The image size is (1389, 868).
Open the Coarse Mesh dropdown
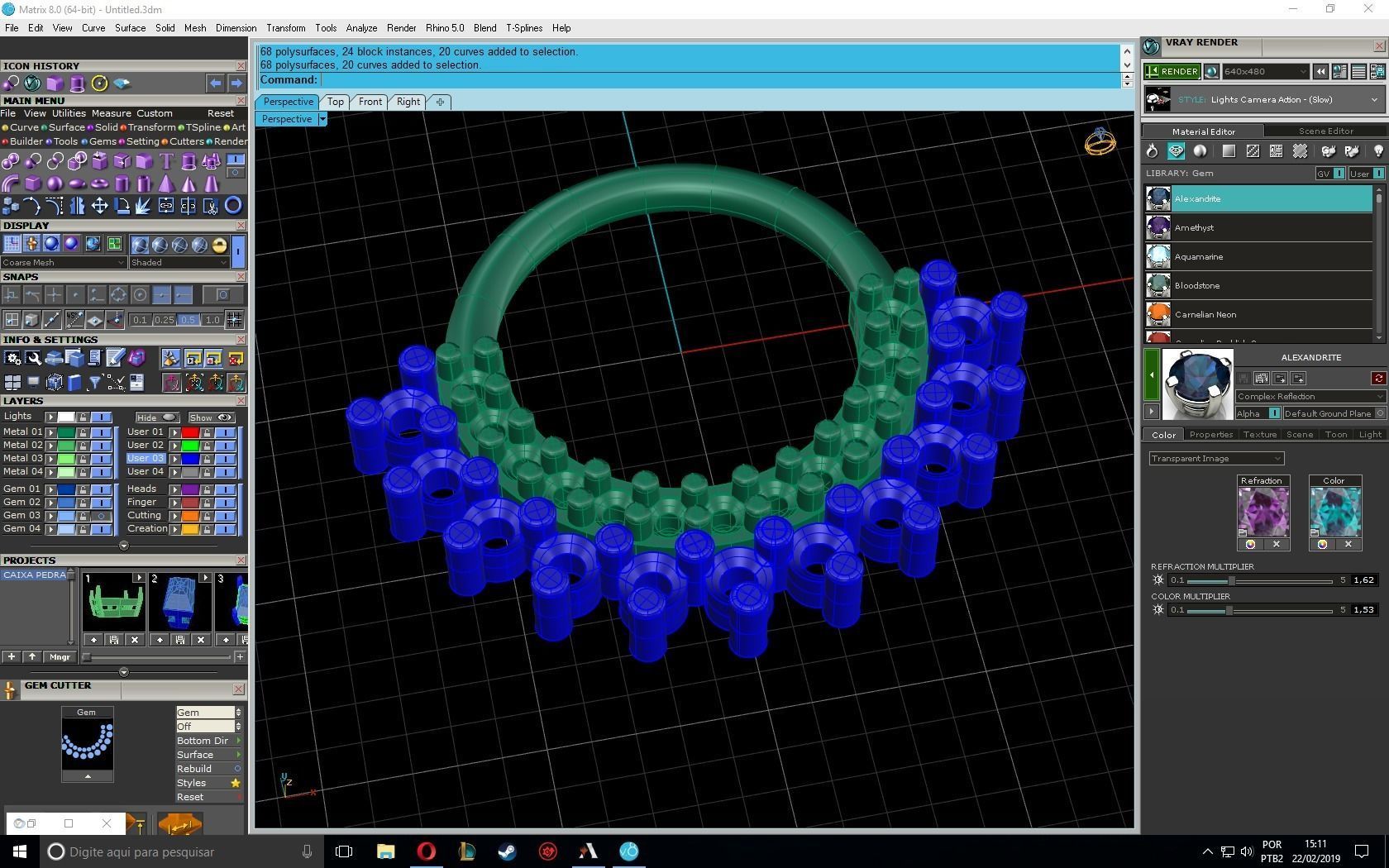click(64, 262)
